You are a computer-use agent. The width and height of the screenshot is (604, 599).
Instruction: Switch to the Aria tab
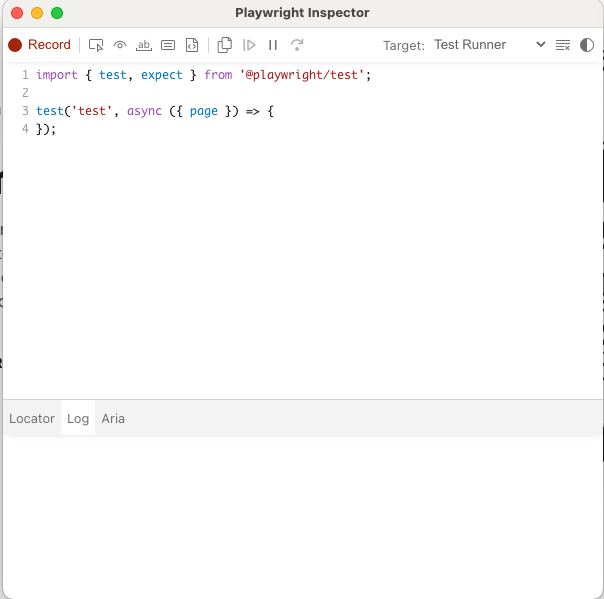(x=113, y=419)
